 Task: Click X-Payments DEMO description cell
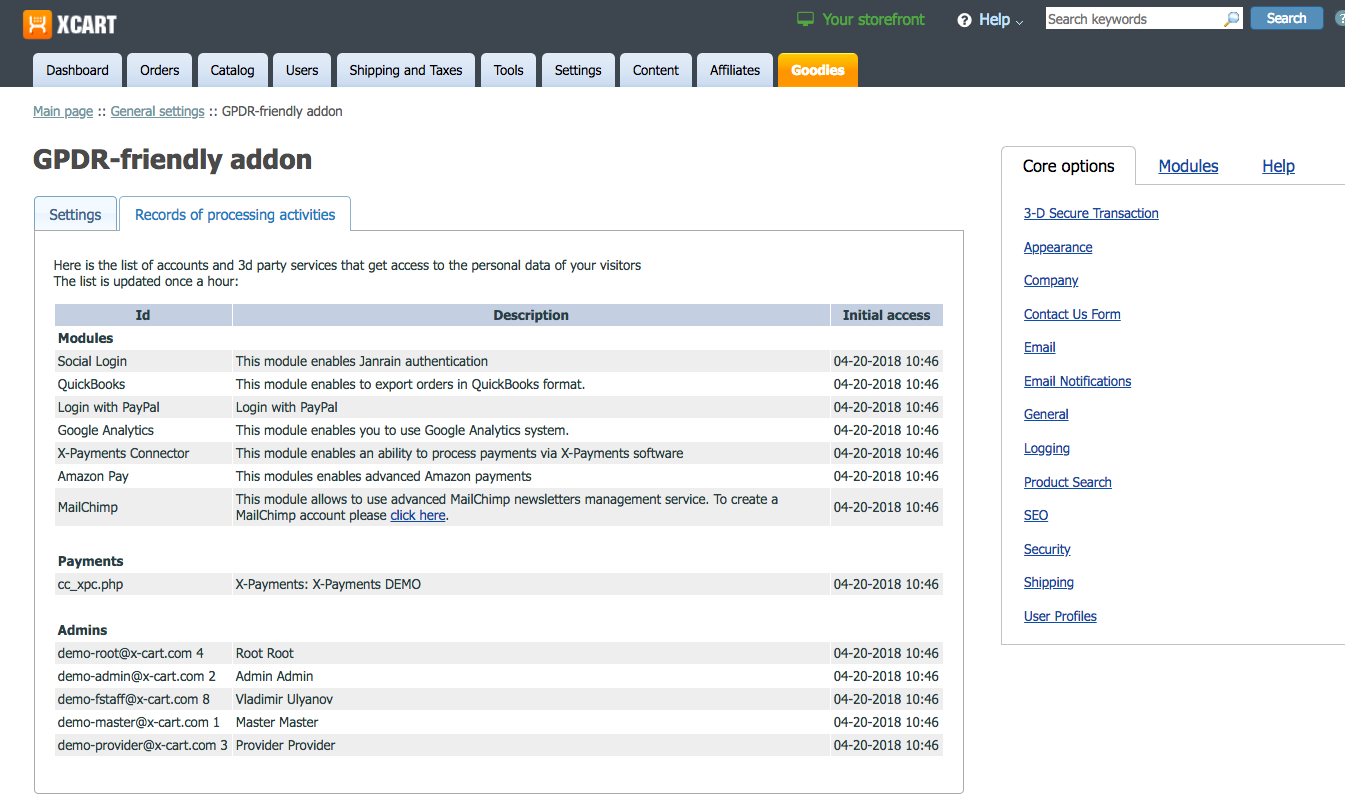pyautogui.click(x=531, y=584)
